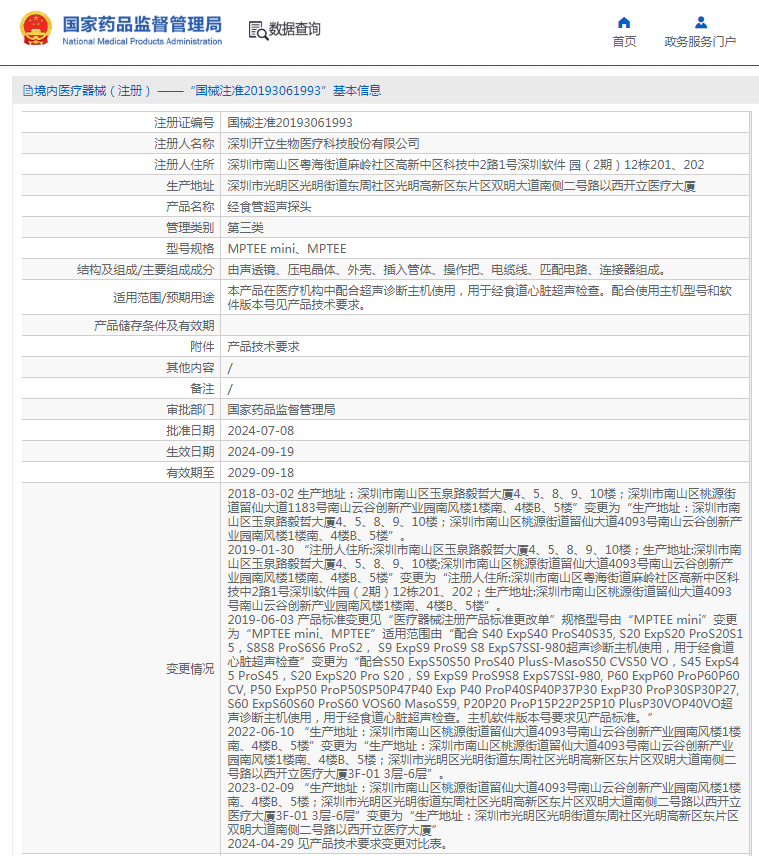Open 国家药品监督管理局 site title

[x=142, y=24]
